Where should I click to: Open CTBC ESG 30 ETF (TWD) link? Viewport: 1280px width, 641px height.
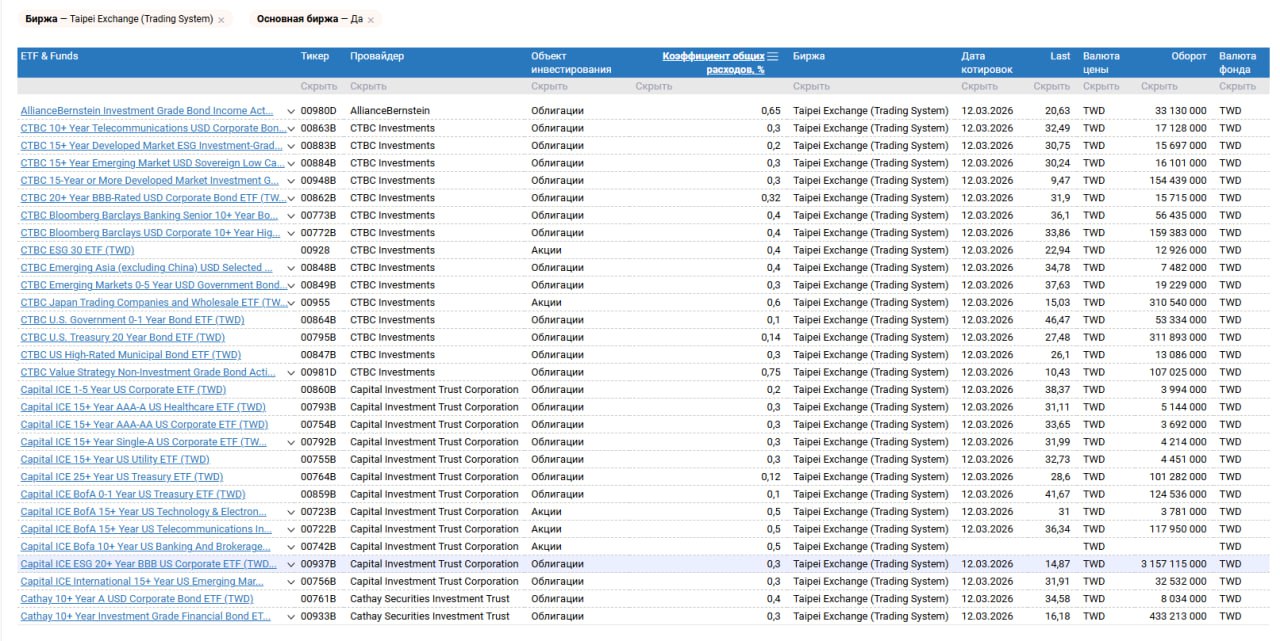tap(77, 250)
